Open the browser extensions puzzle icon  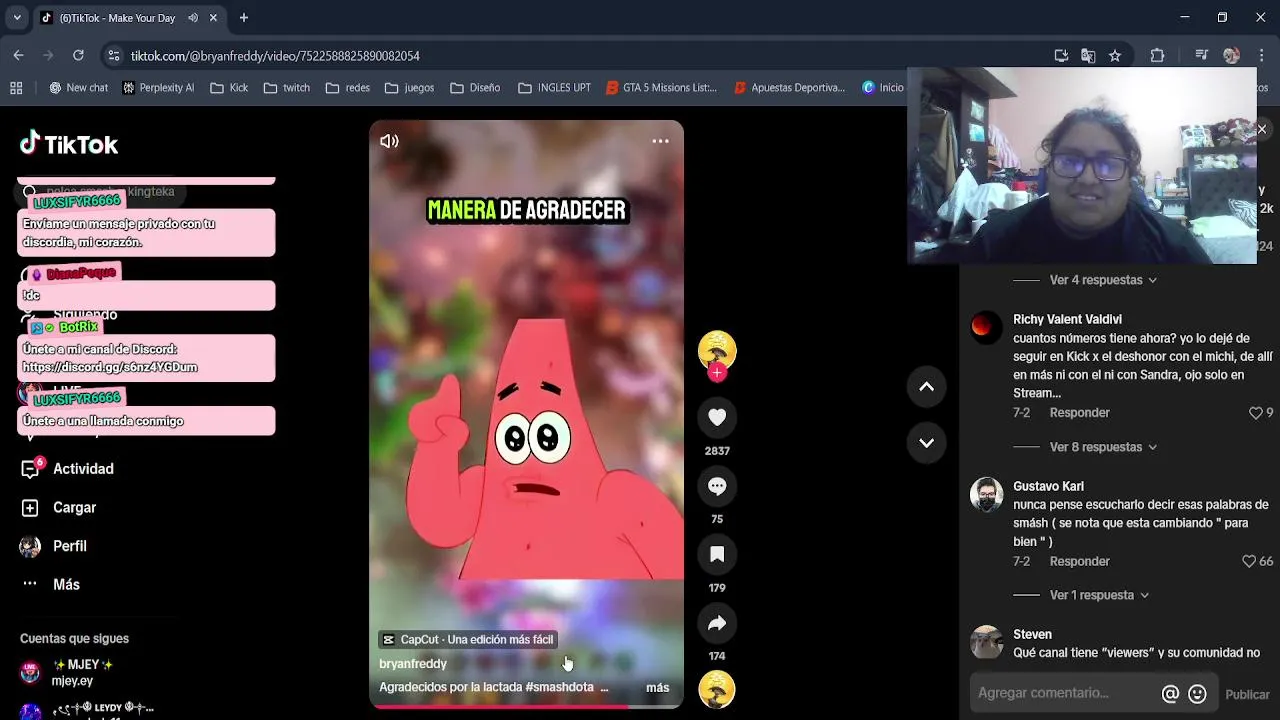click(1157, 56)
